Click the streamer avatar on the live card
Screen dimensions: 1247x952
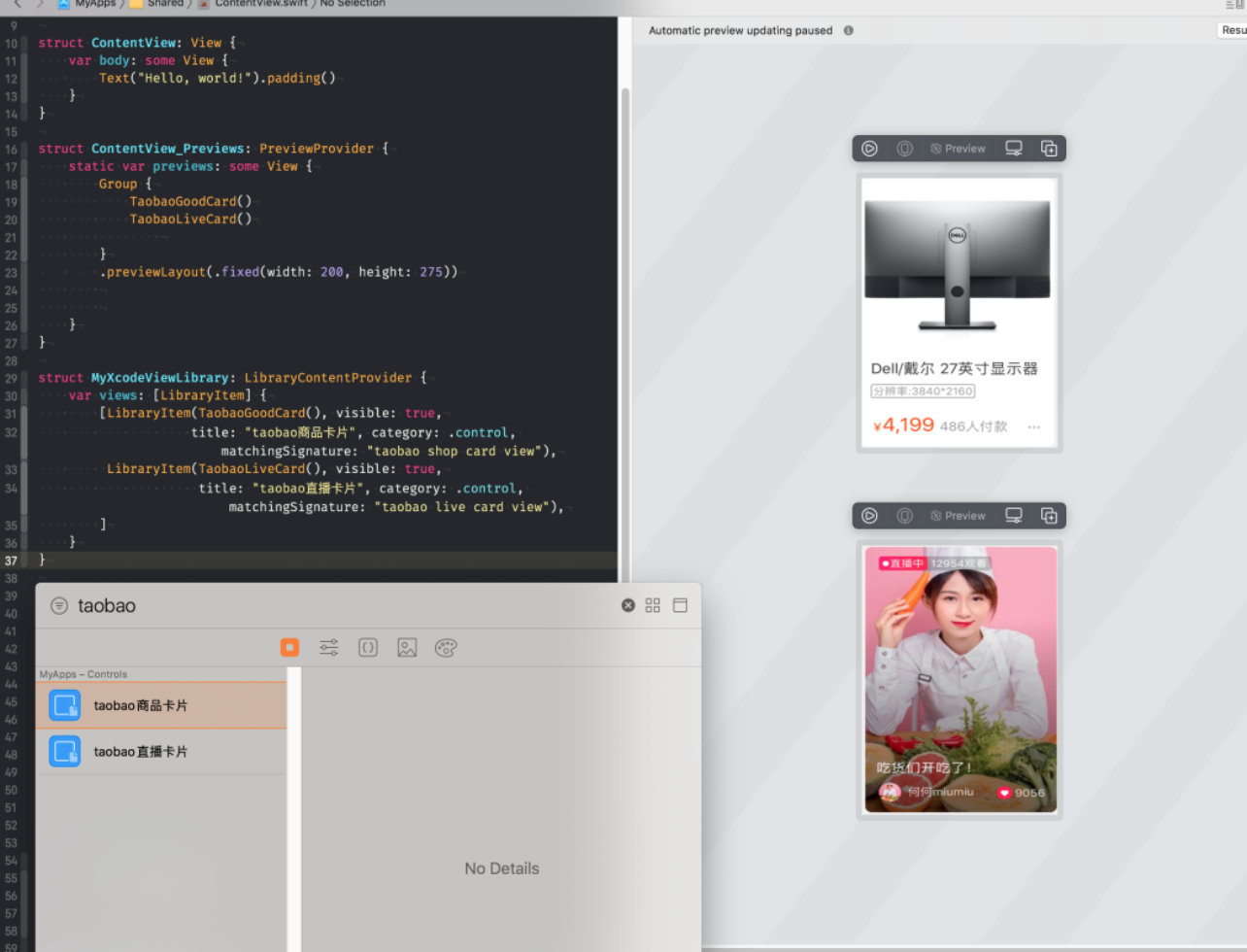[890, 792]
